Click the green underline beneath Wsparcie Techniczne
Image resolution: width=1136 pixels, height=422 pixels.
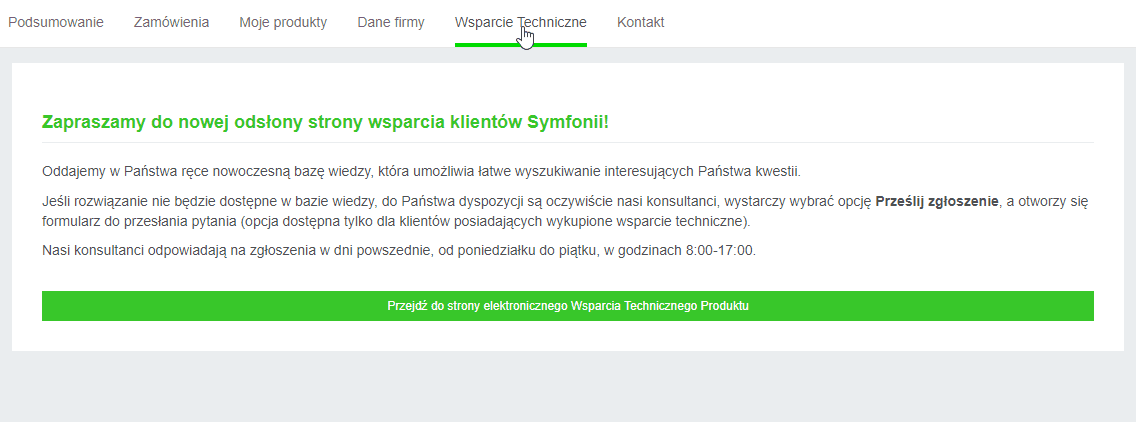pyautogui.click(x=521, y=45)
